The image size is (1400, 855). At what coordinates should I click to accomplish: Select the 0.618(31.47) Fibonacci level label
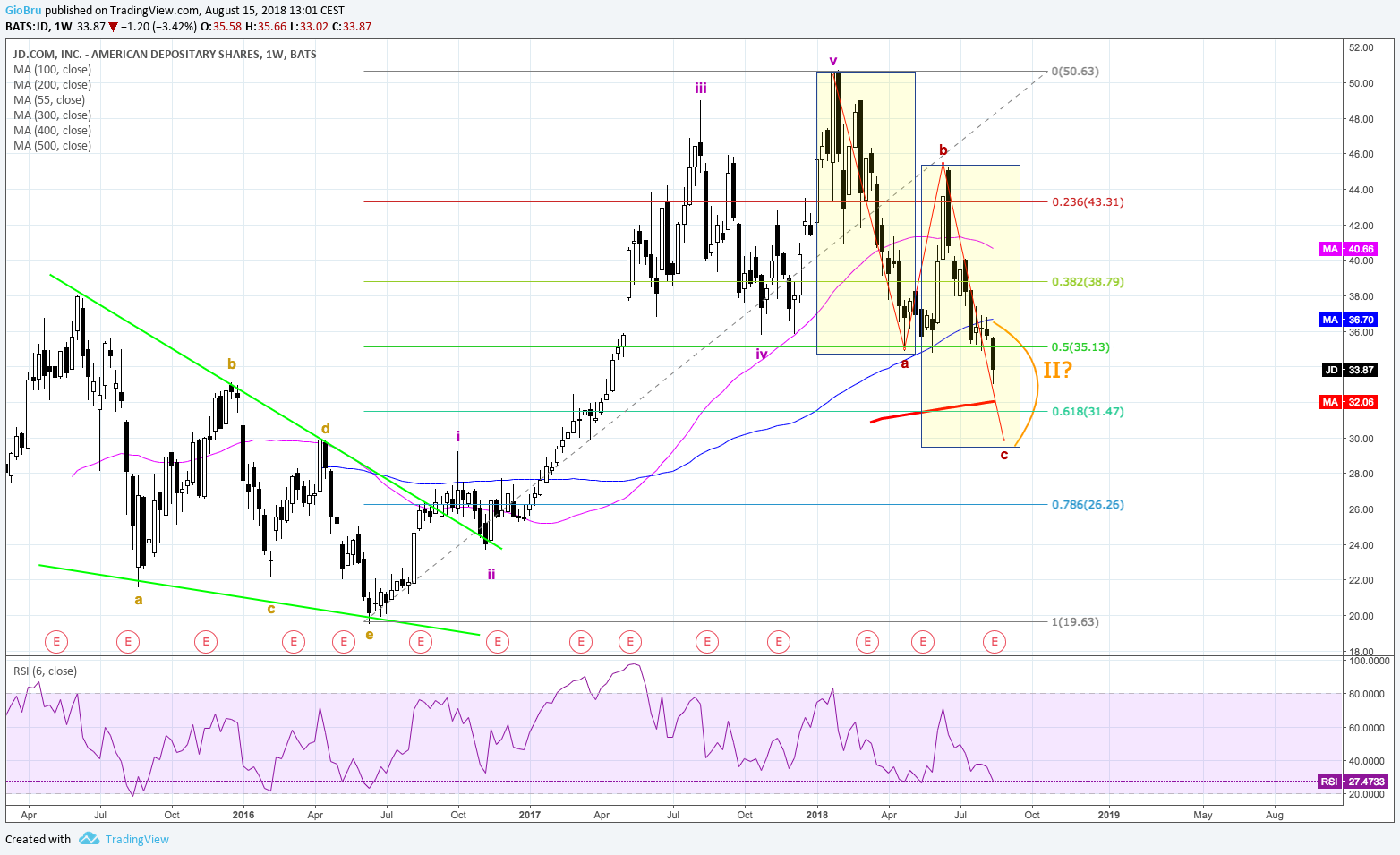(1088, 411)
